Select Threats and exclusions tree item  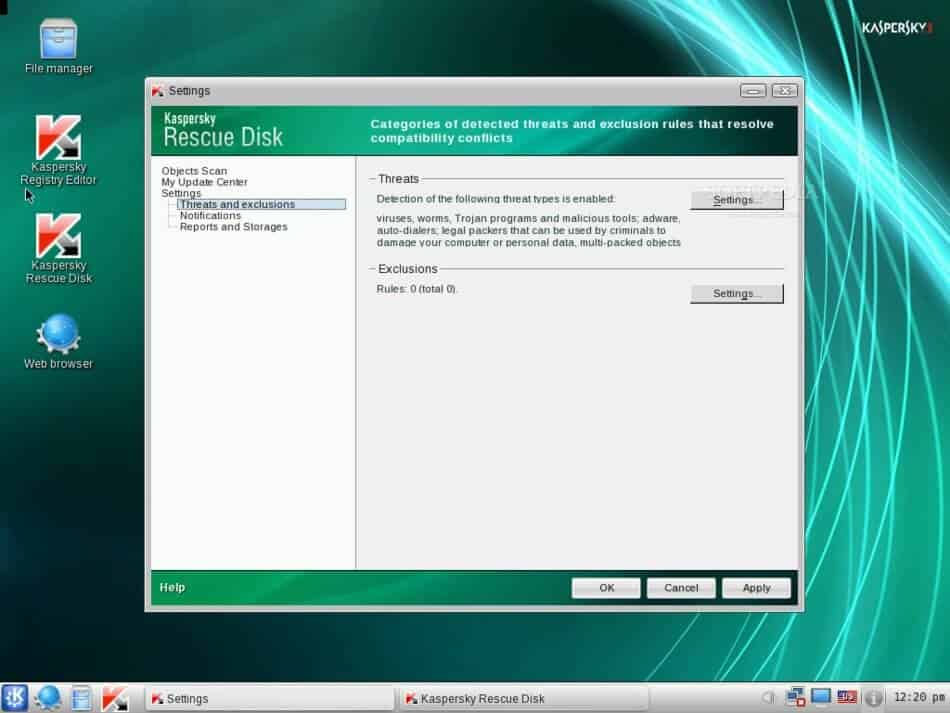pos(237,204)
